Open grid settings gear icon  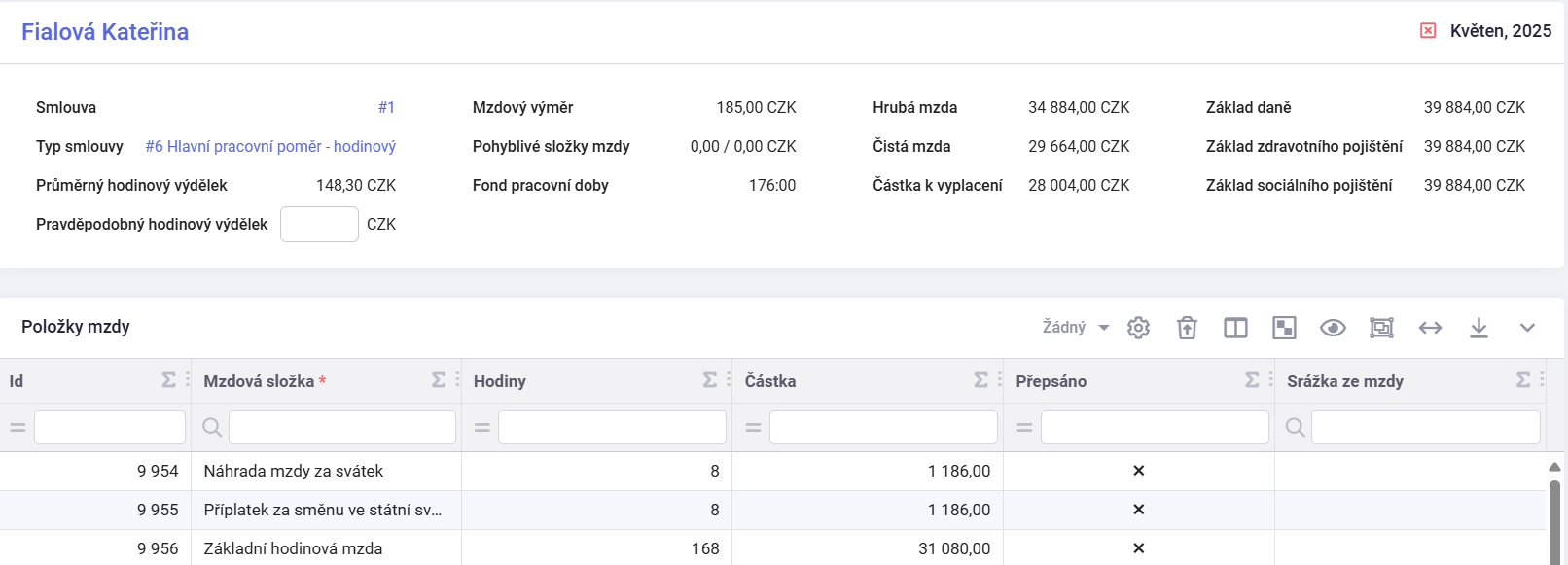[x=1138, y=328]
